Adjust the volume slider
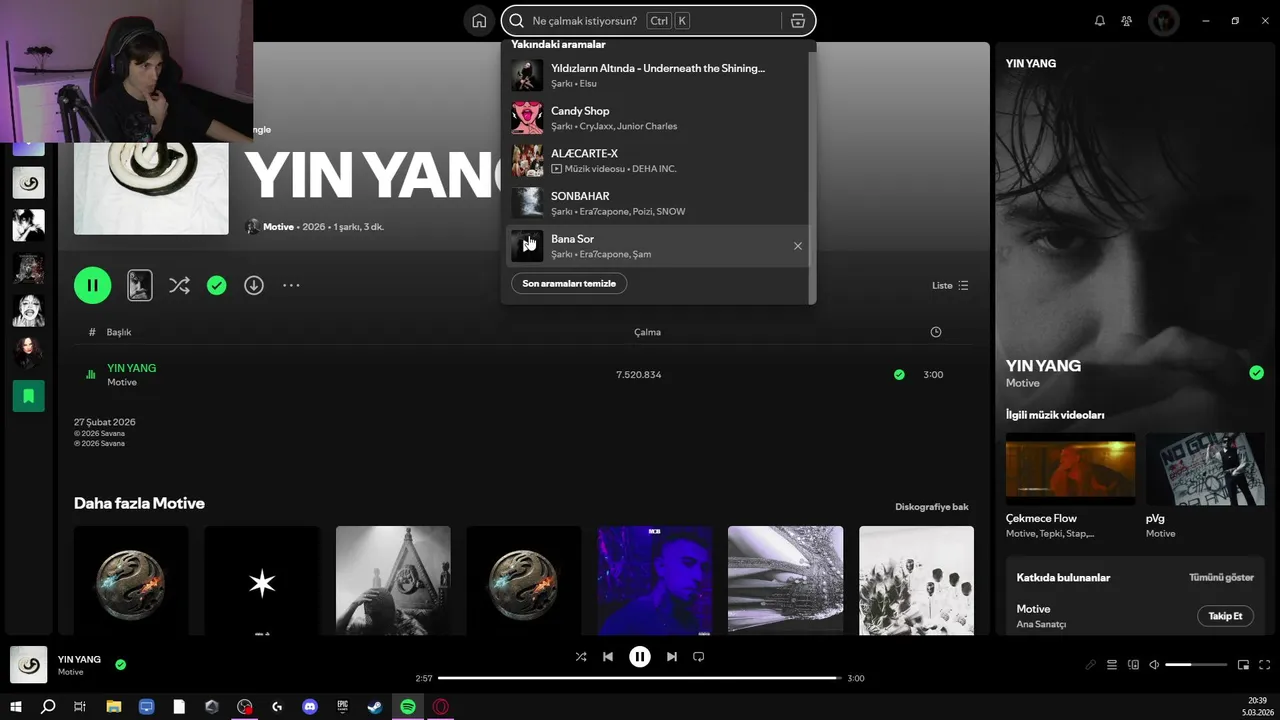Image resolution: width=1280 pixels, height=720 pixels. coord(1196,665)
